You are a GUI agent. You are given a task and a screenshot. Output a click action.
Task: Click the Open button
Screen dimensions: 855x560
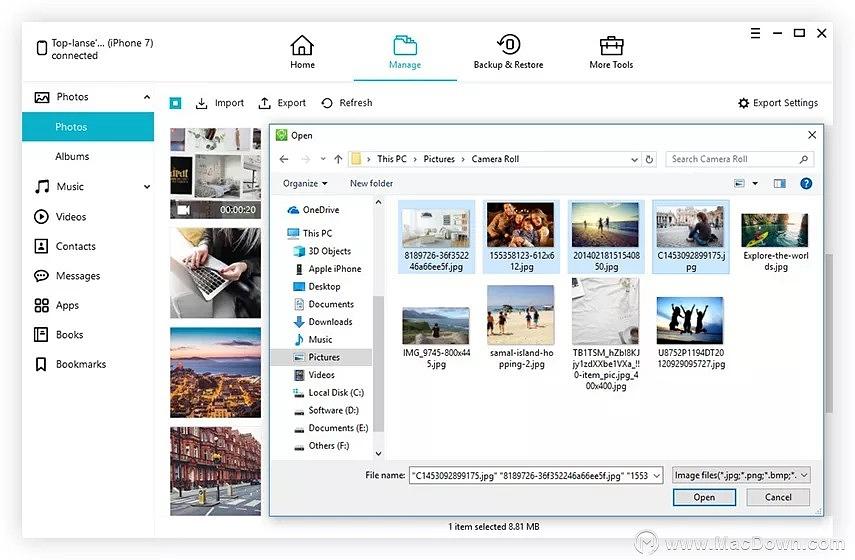[704, 497]
